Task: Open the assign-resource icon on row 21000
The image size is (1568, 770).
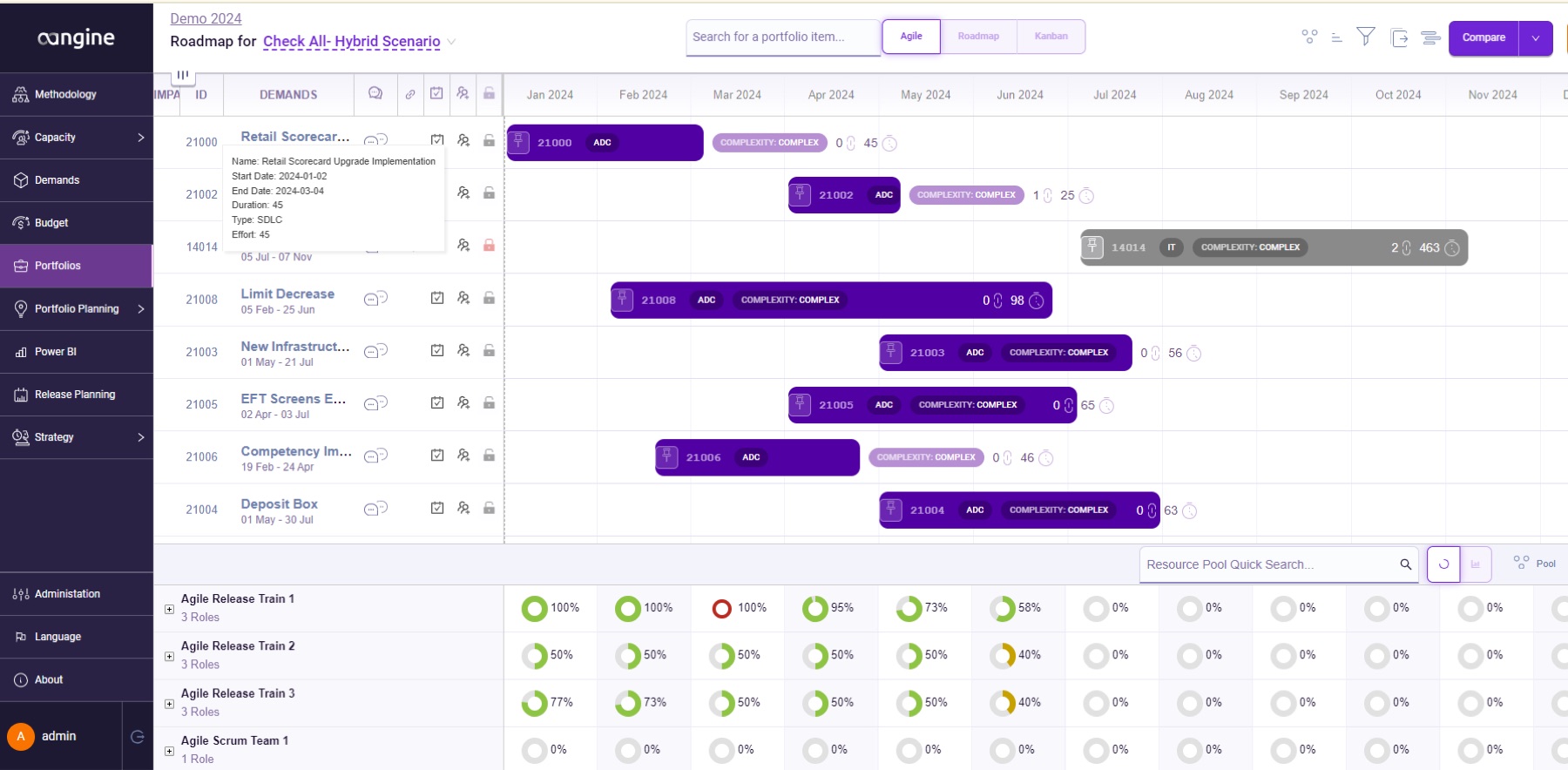Action: (463, 140)
